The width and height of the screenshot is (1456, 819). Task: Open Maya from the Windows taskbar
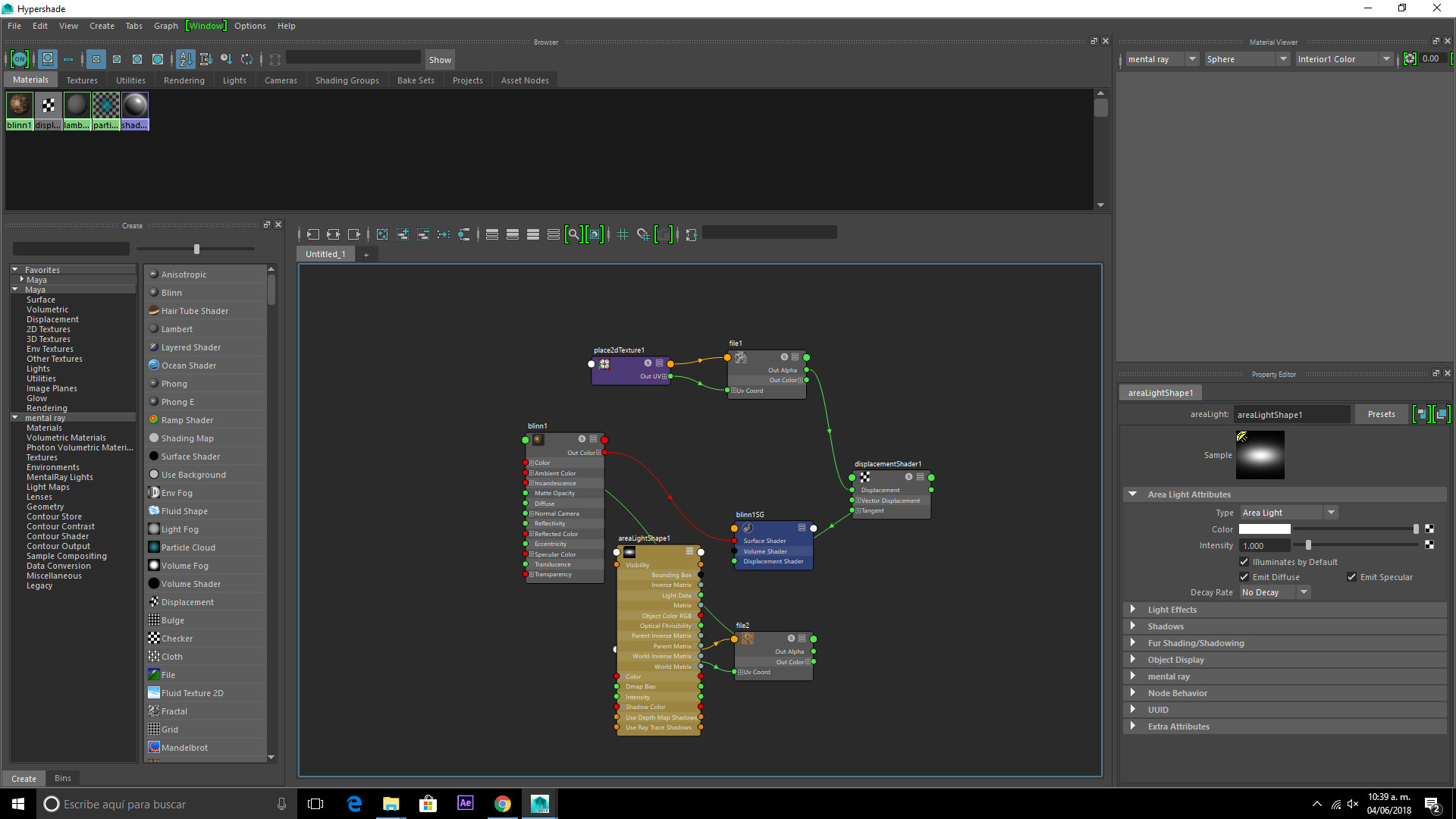pyautogui.click(x=539, y=804)
